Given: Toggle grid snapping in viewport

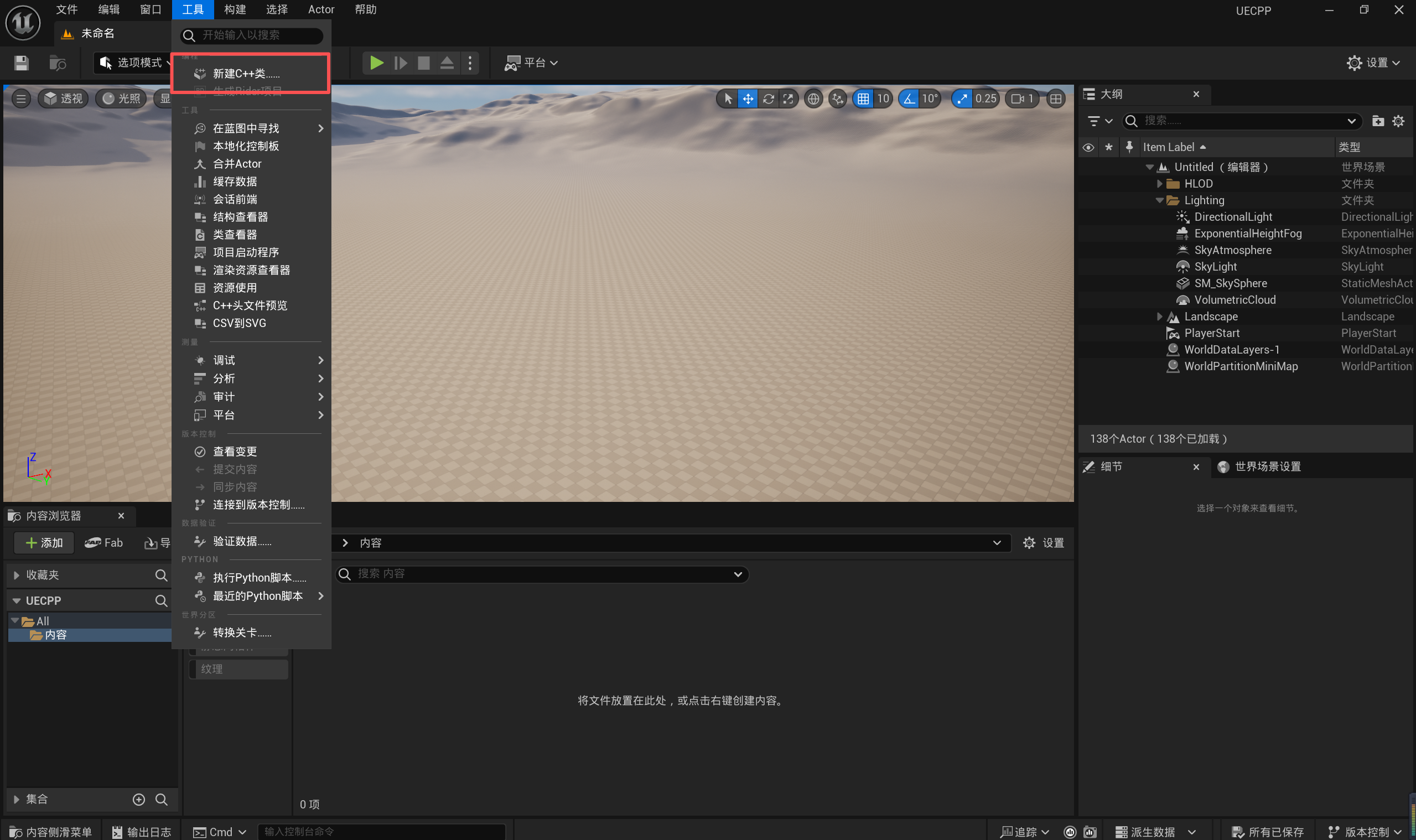Looking at the screenshot, I should point(863,99).
